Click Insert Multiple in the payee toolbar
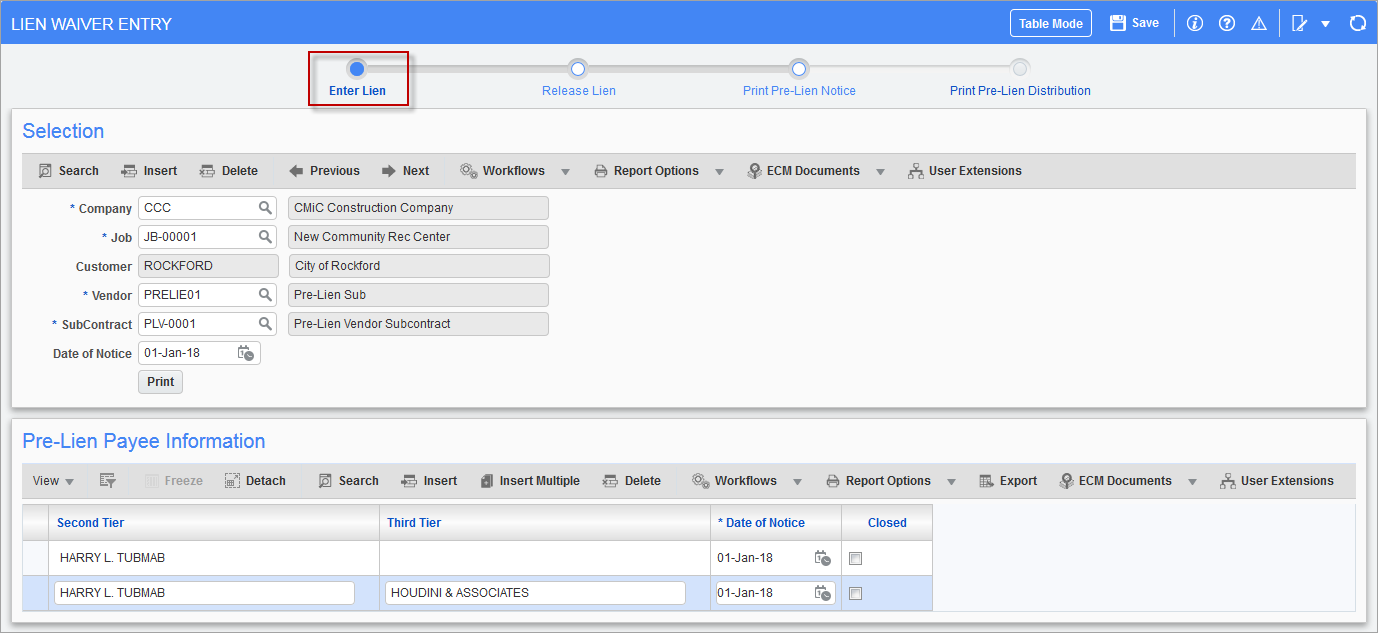Image resolution: width=1378 pixels, height=633 pixels. pyautogui.click(x=529, y=481)
